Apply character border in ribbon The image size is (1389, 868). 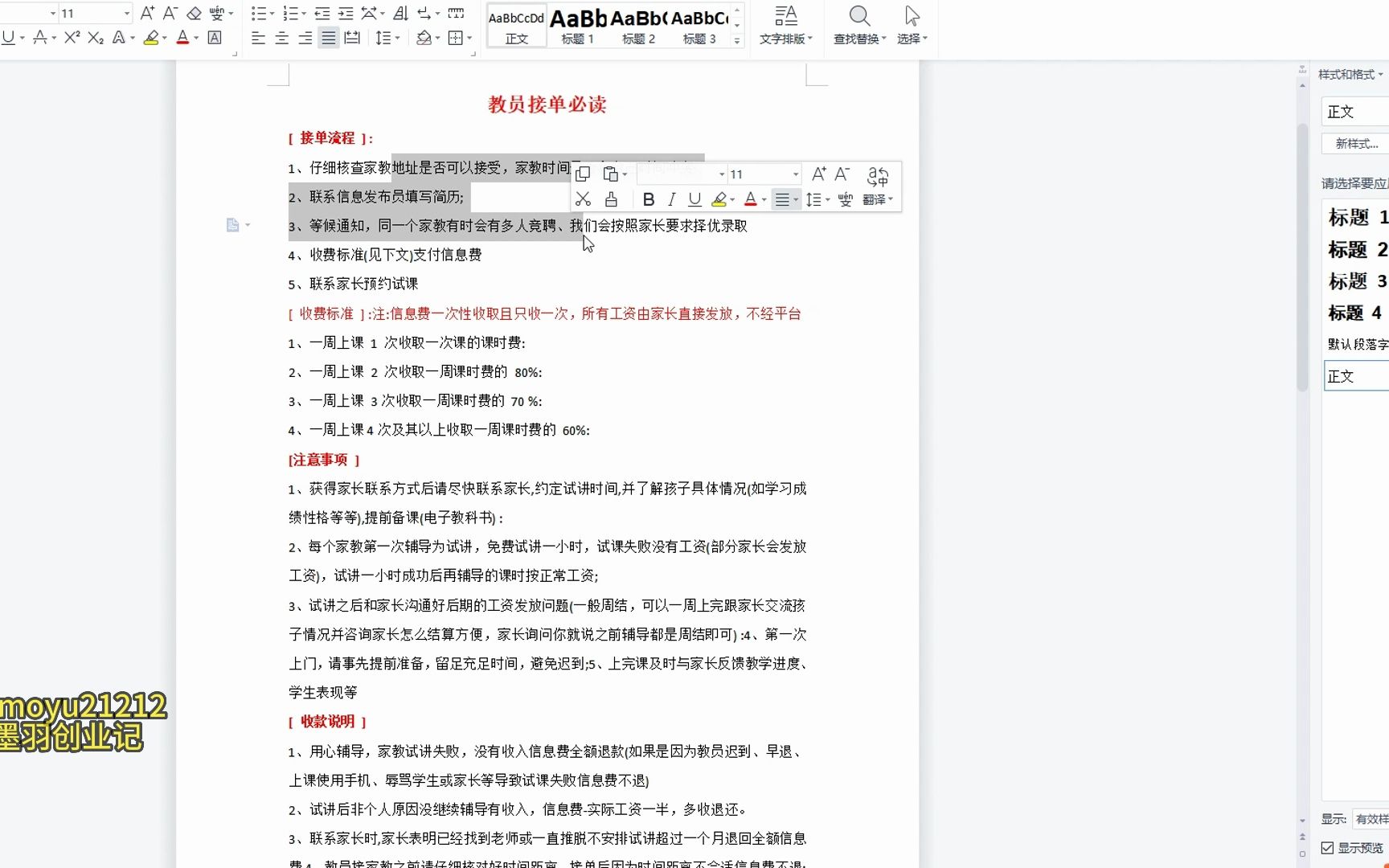tap(215, 38)
